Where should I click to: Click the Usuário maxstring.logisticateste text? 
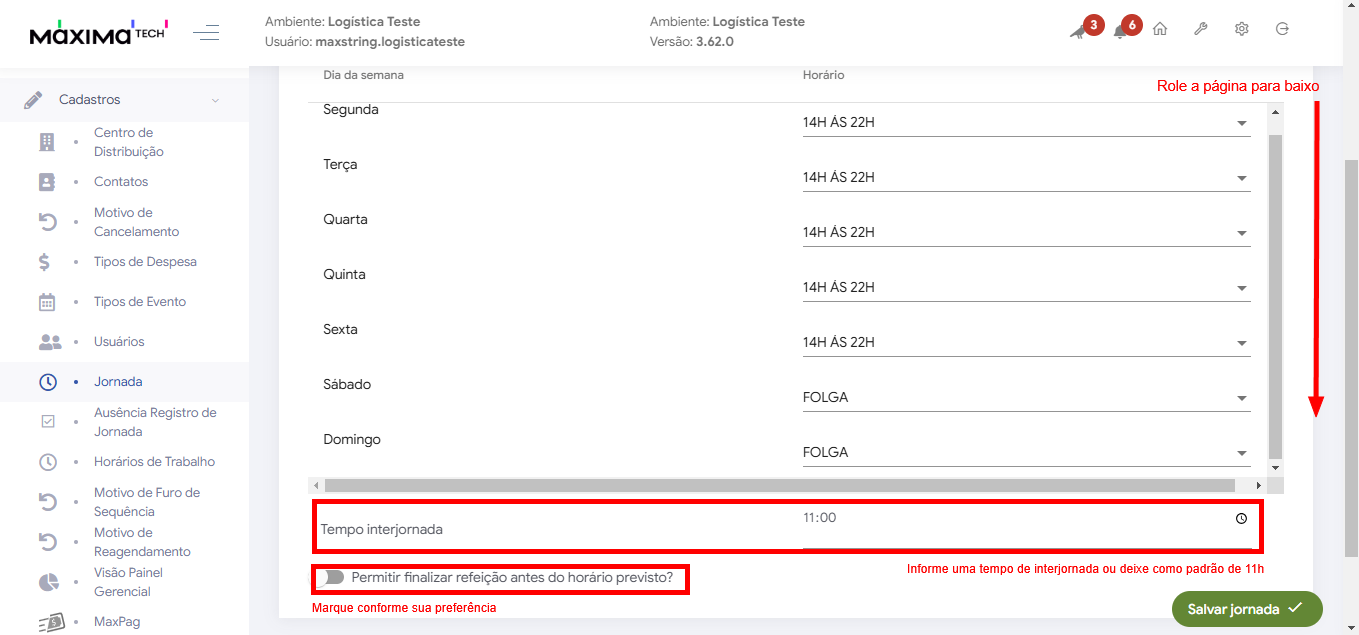[365, 42]
